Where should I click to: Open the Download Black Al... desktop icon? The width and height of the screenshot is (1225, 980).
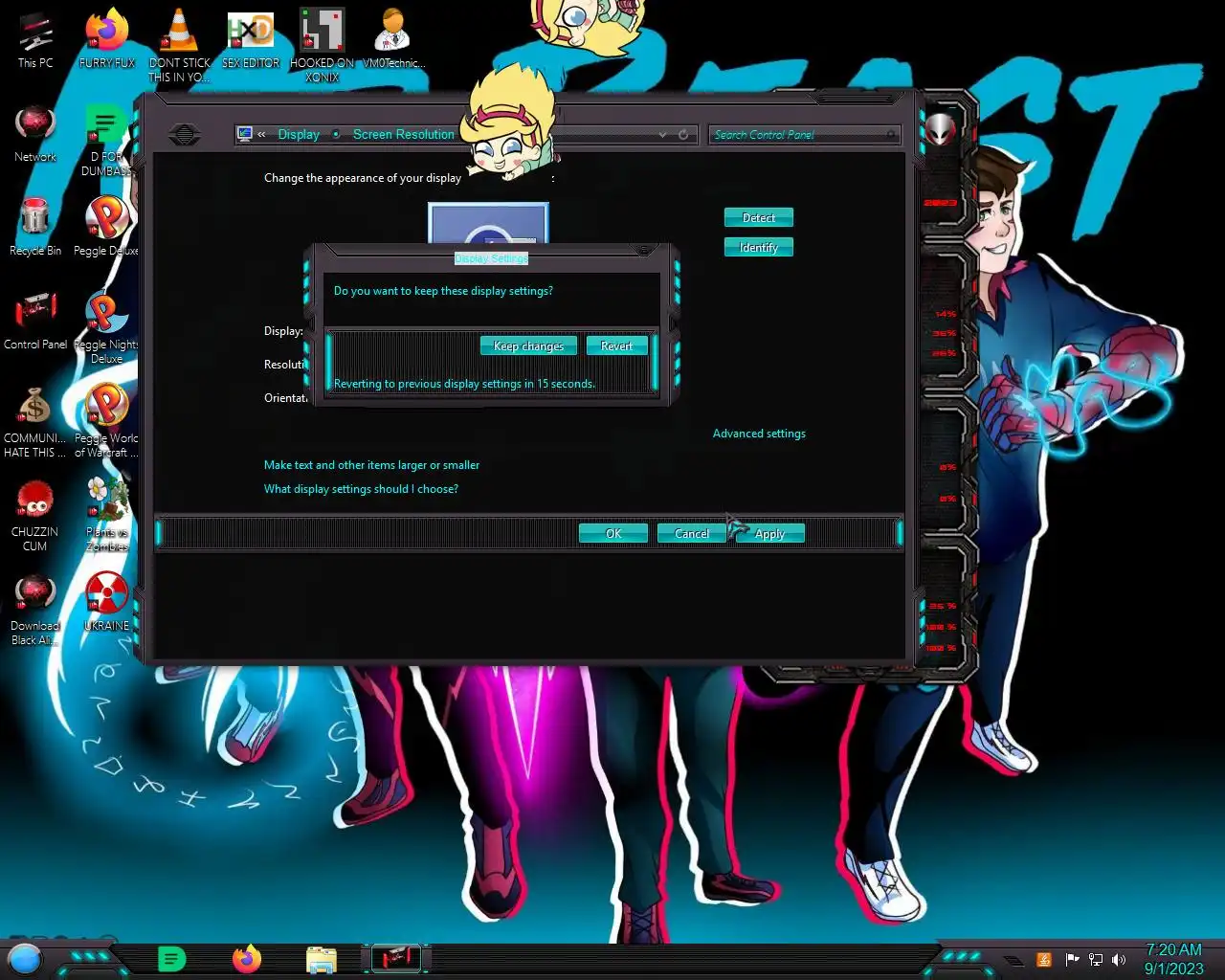click(35, 611)
